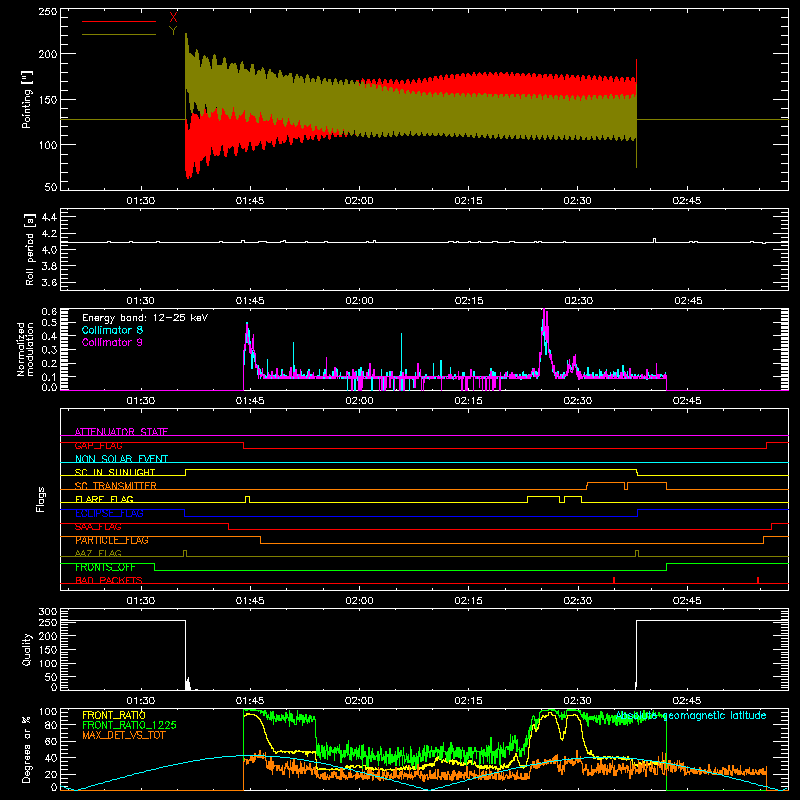The height and width of the screenshot is (800, 800).
Task: Click the 02:00 time label under Pointing plot
Action: point(359,201)
